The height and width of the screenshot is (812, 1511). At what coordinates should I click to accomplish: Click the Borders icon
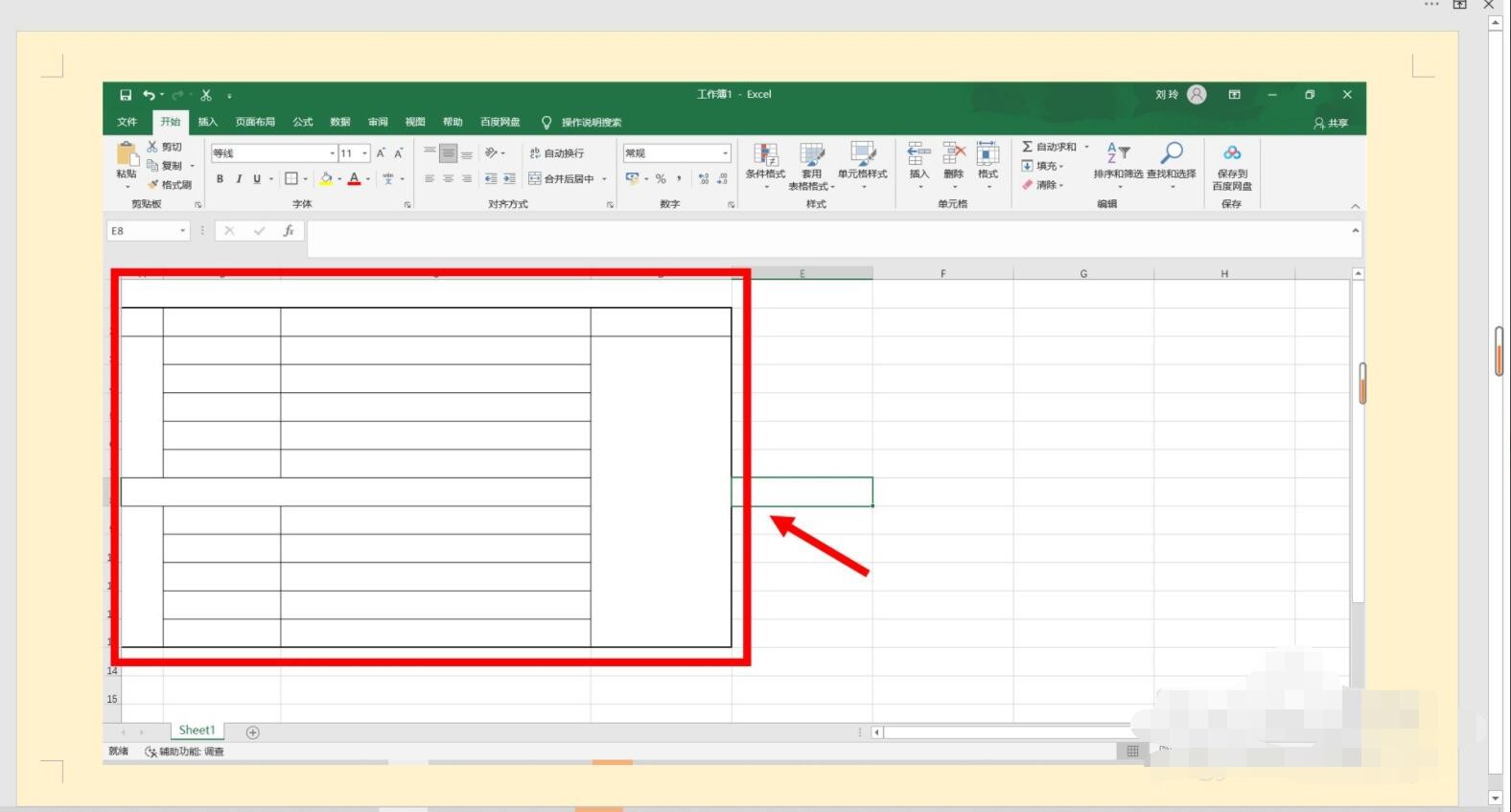[x=291, y=179]
